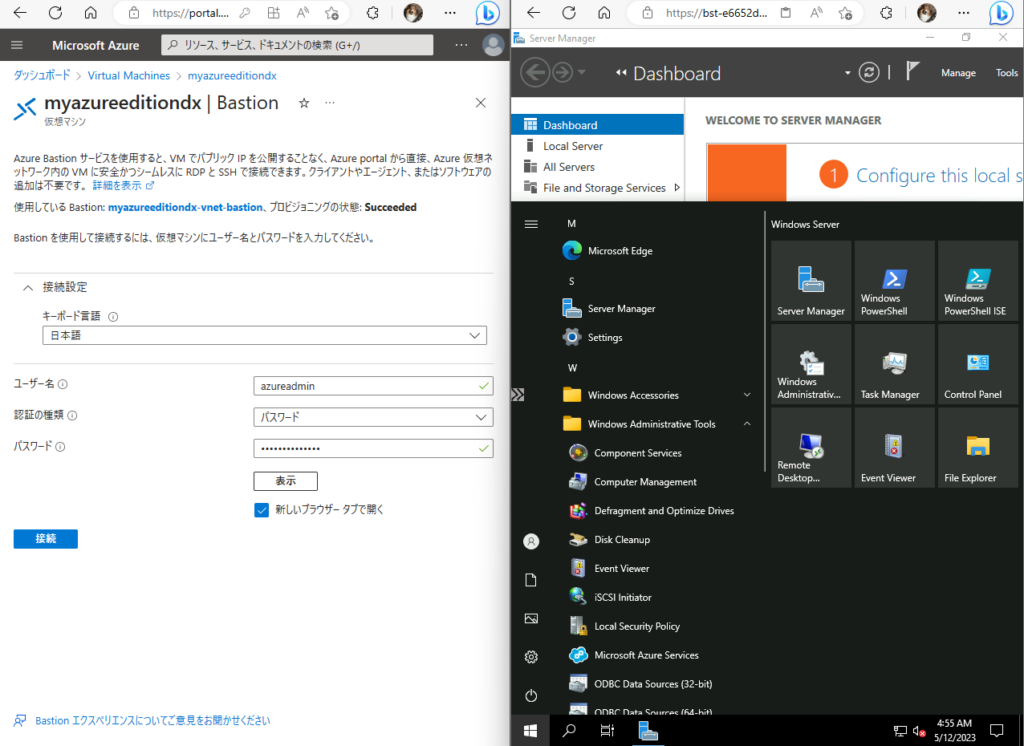Click the Windows Start button
This screenshot has width=1024, height=746.
coord(530,730)
